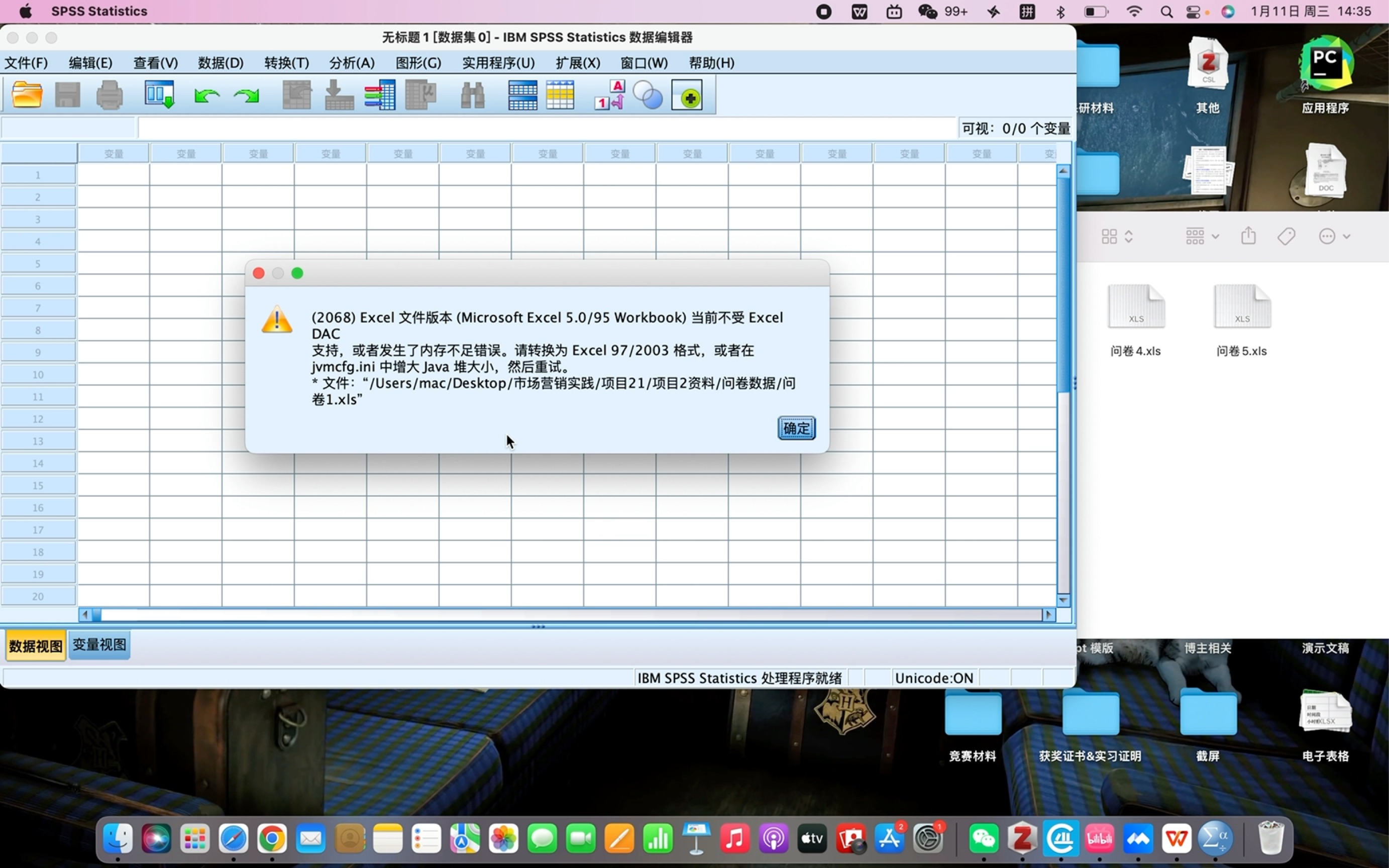Open the 其他 desktop stack icon
The height and width of the screenshot is (868, 1389).
click(1208, 75)
